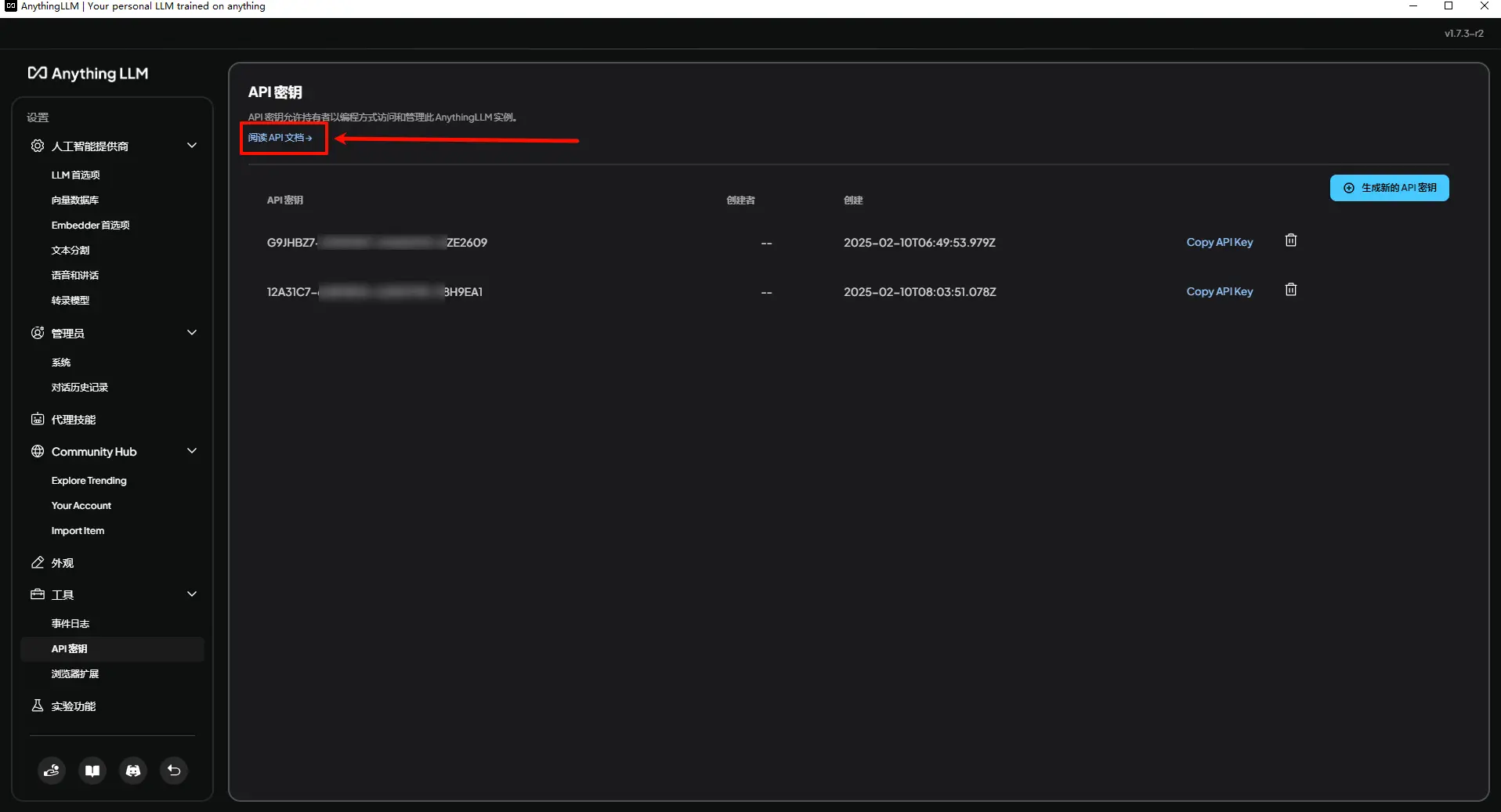Maximize the AnythingLLM window
Viewport: 1501px width, 812px height.
pos(1449,6)
